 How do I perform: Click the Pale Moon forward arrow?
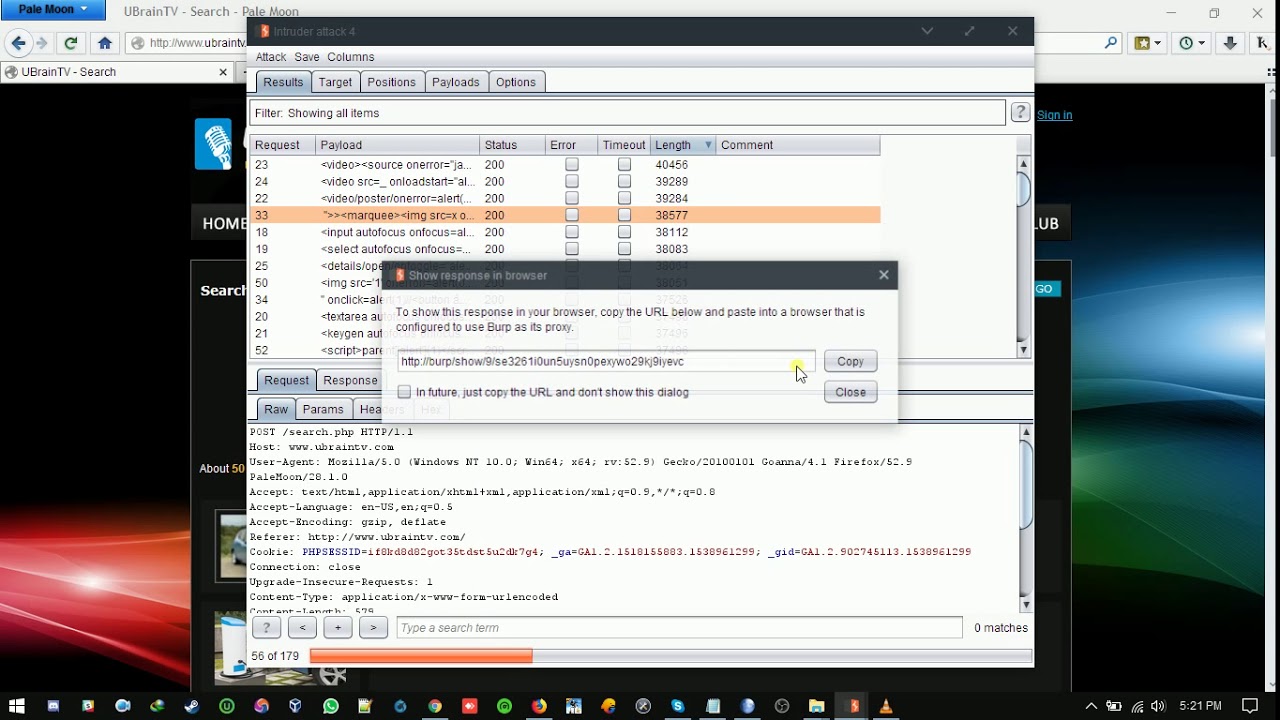click(41, 43)
